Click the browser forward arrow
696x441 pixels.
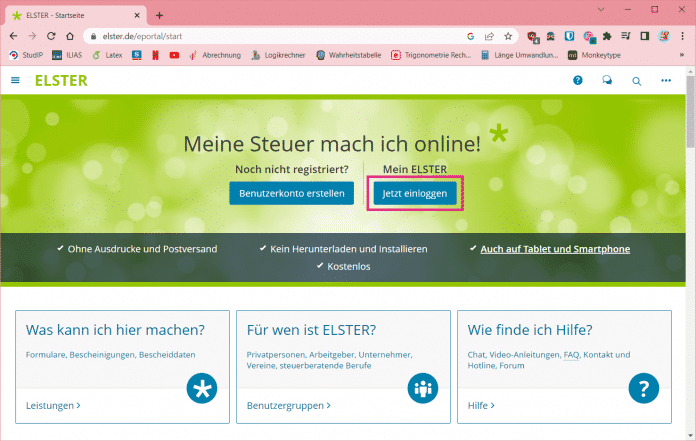click(32, 36)
